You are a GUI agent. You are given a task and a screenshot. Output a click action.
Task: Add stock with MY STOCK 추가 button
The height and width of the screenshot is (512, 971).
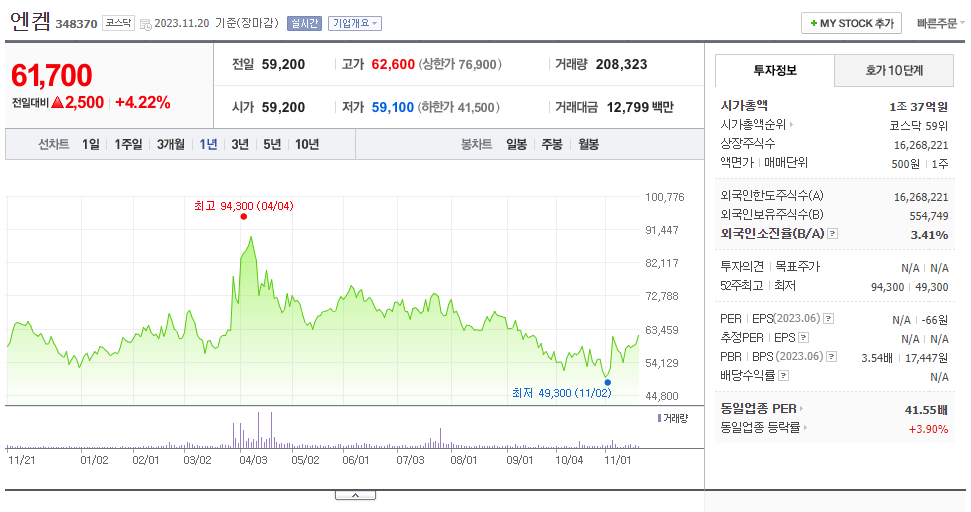(851, 24)
